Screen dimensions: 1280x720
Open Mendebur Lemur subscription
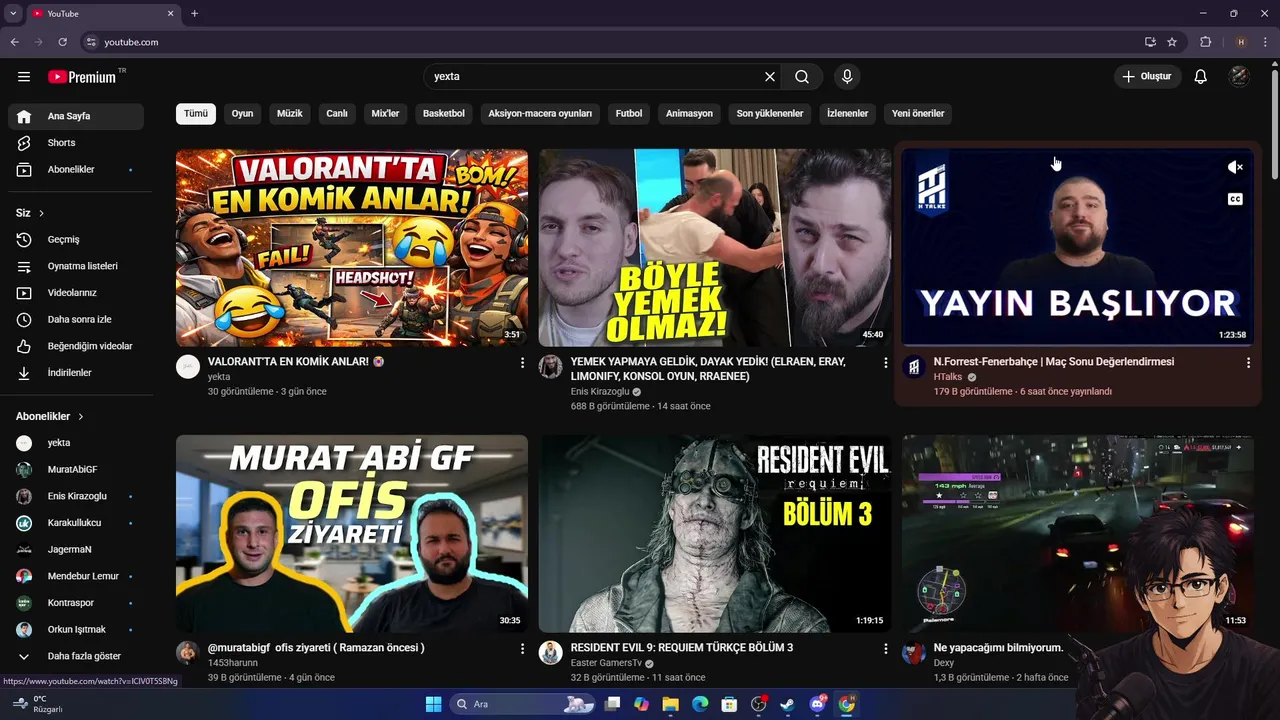coord(76,576)
